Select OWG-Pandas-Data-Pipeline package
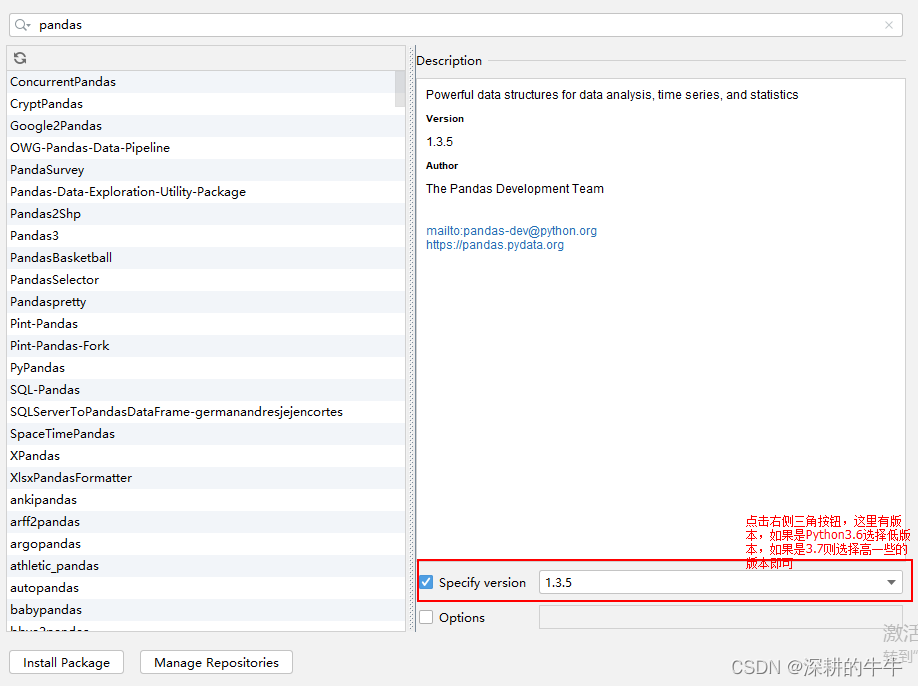918x686 pixels. 206,148
